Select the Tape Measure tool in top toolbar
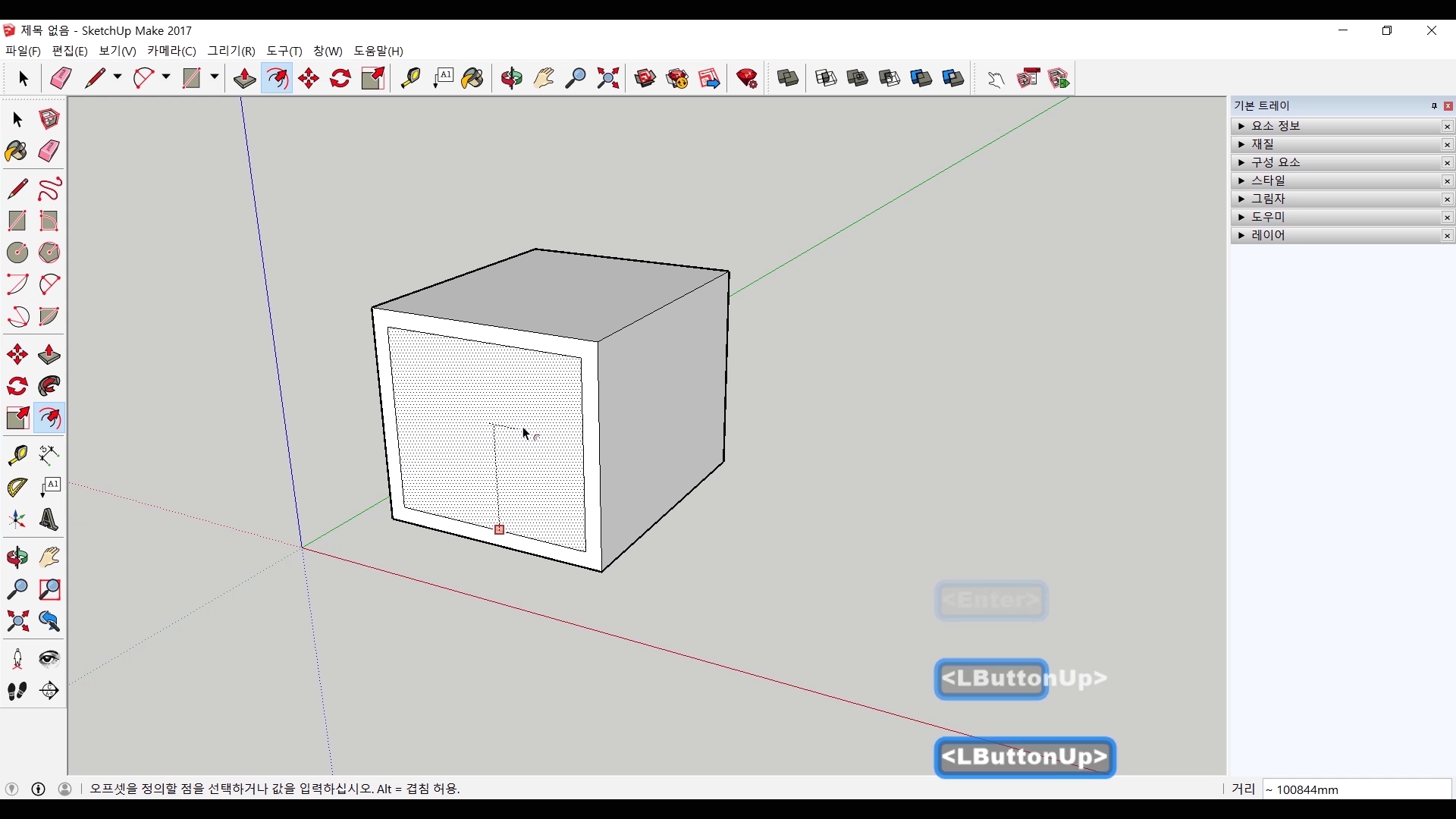Viewport: 1456px width, 819px height. 410,78
